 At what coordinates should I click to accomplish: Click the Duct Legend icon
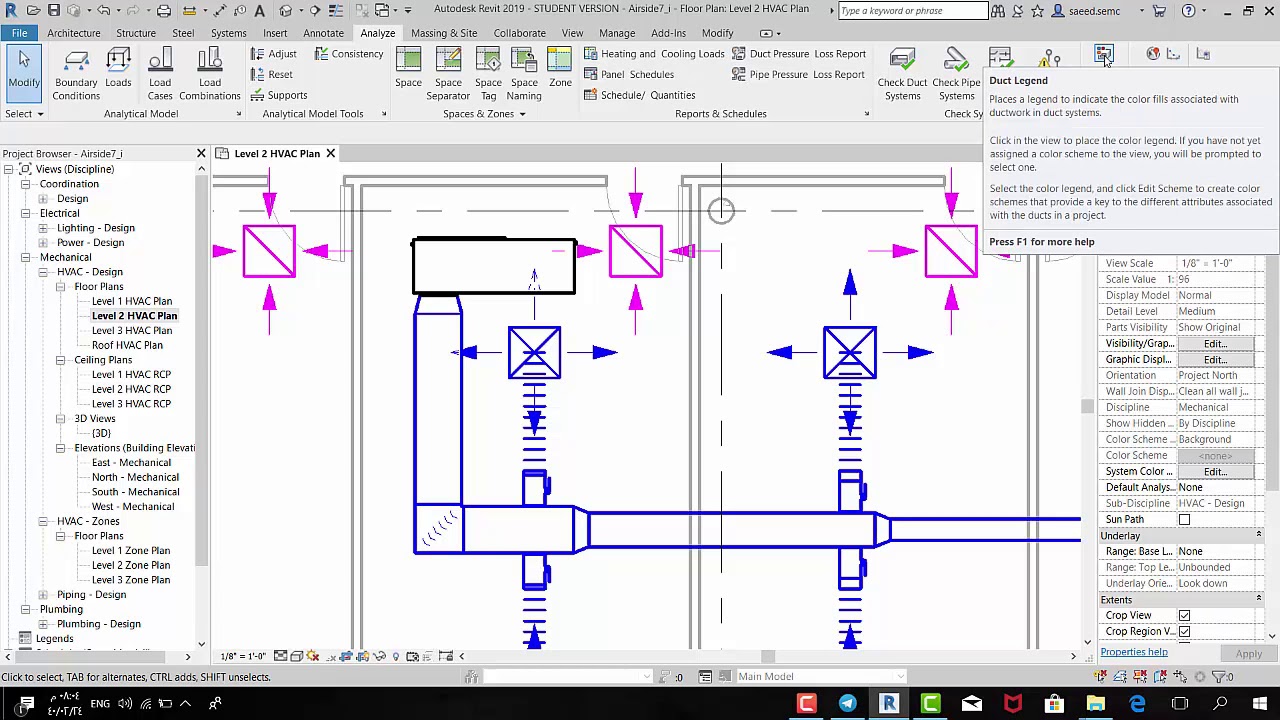click(x=1103, y=56)
